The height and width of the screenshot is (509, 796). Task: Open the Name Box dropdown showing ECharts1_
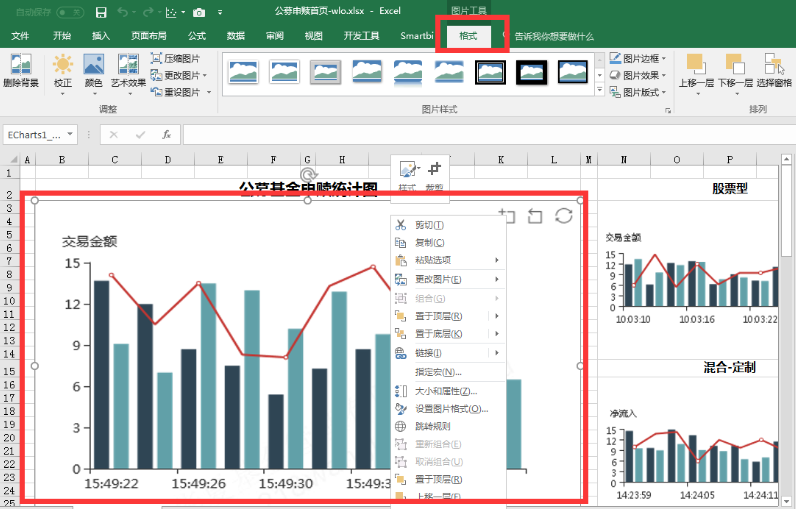coord(70,134)
